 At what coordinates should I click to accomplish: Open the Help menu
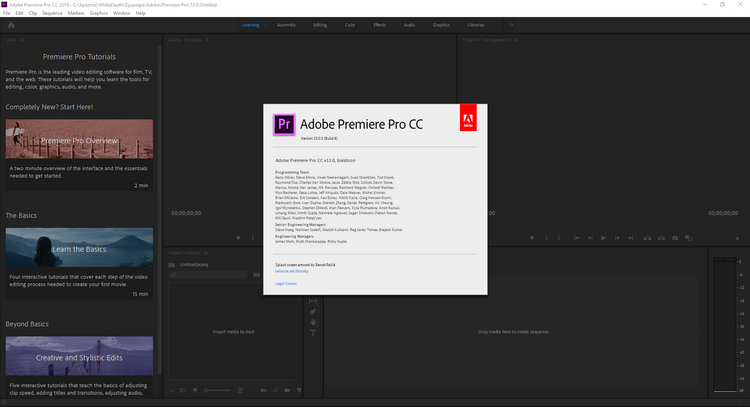pyautogui.click(x=140, y=13)
